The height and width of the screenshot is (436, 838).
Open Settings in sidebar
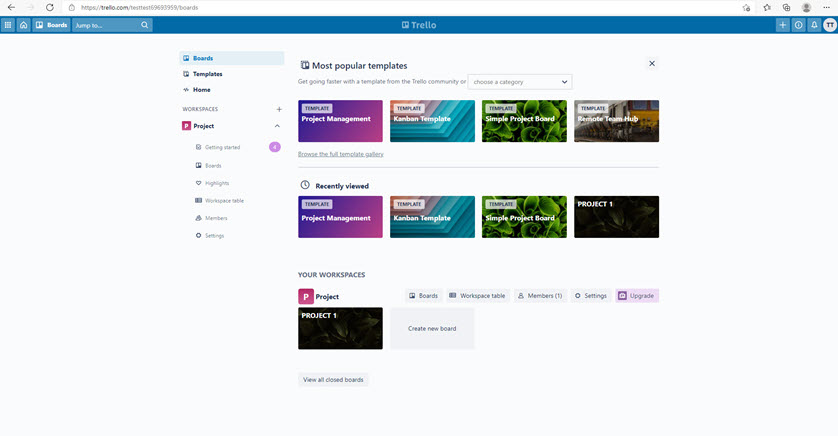click(x=214, y=236)
